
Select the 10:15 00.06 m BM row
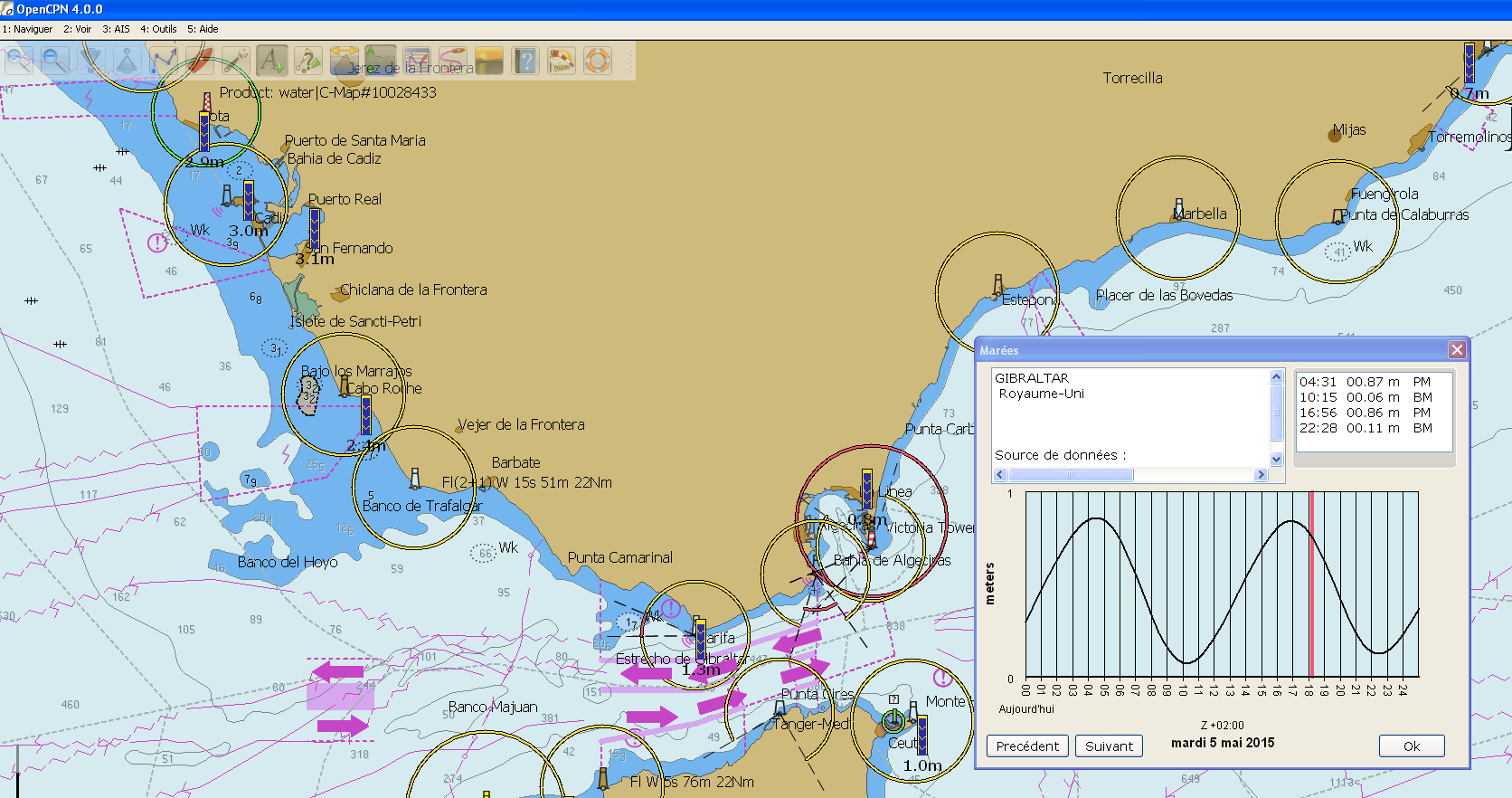tap(1373, 397)
